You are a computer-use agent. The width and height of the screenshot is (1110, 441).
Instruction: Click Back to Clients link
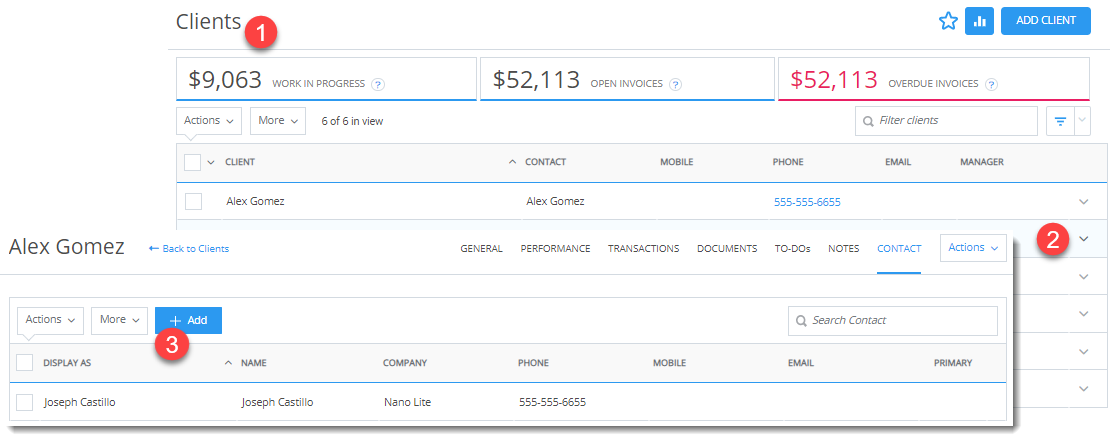[189, 249]
